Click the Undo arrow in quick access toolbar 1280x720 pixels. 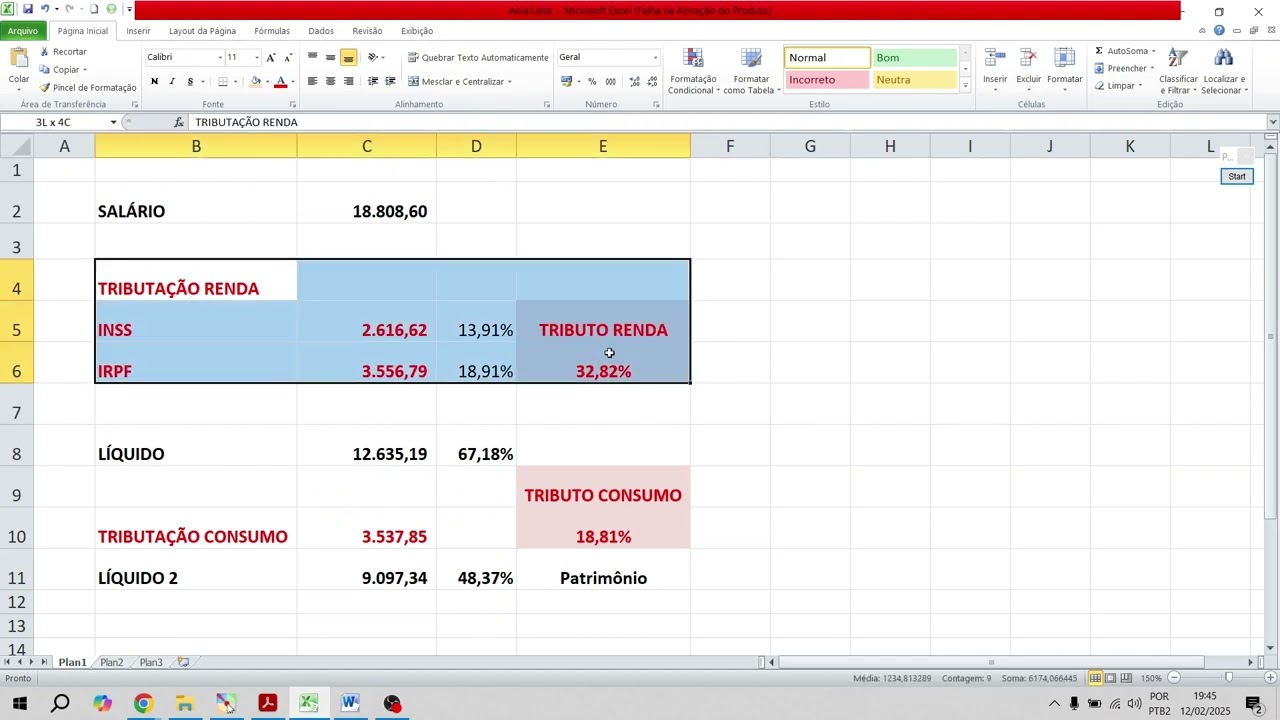pos(45,9)
